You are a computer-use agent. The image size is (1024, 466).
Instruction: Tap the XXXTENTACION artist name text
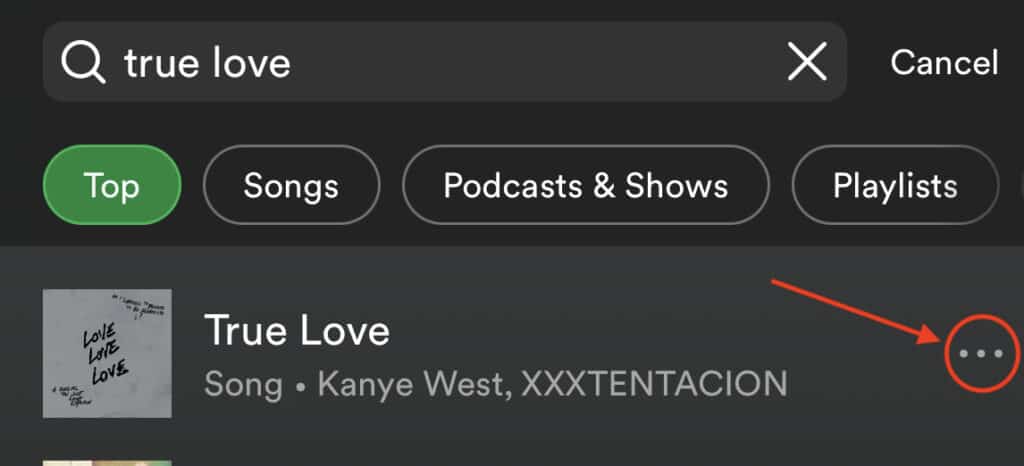point(654,384)
